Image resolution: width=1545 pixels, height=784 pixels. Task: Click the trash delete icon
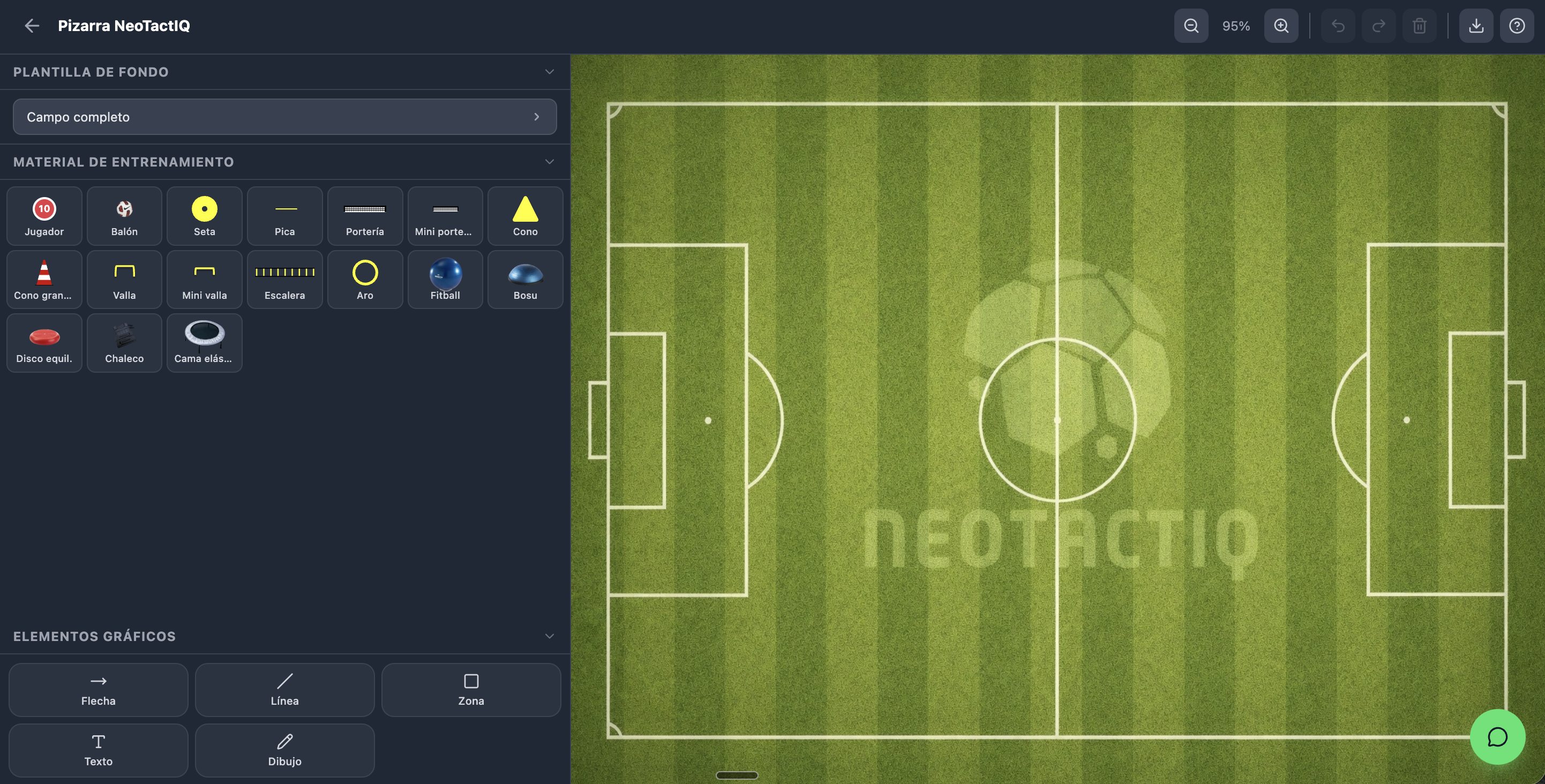[1419, 26]
